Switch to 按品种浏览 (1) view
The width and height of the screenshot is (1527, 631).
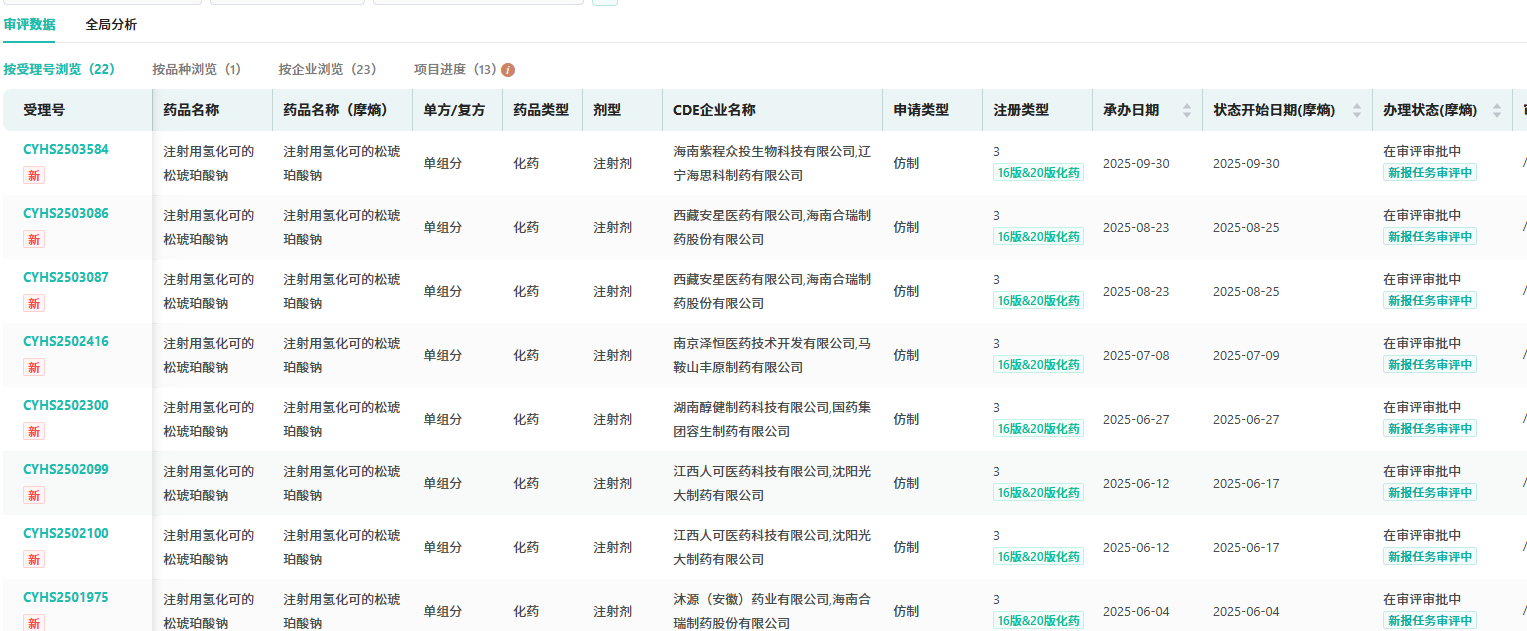(196, 70)
